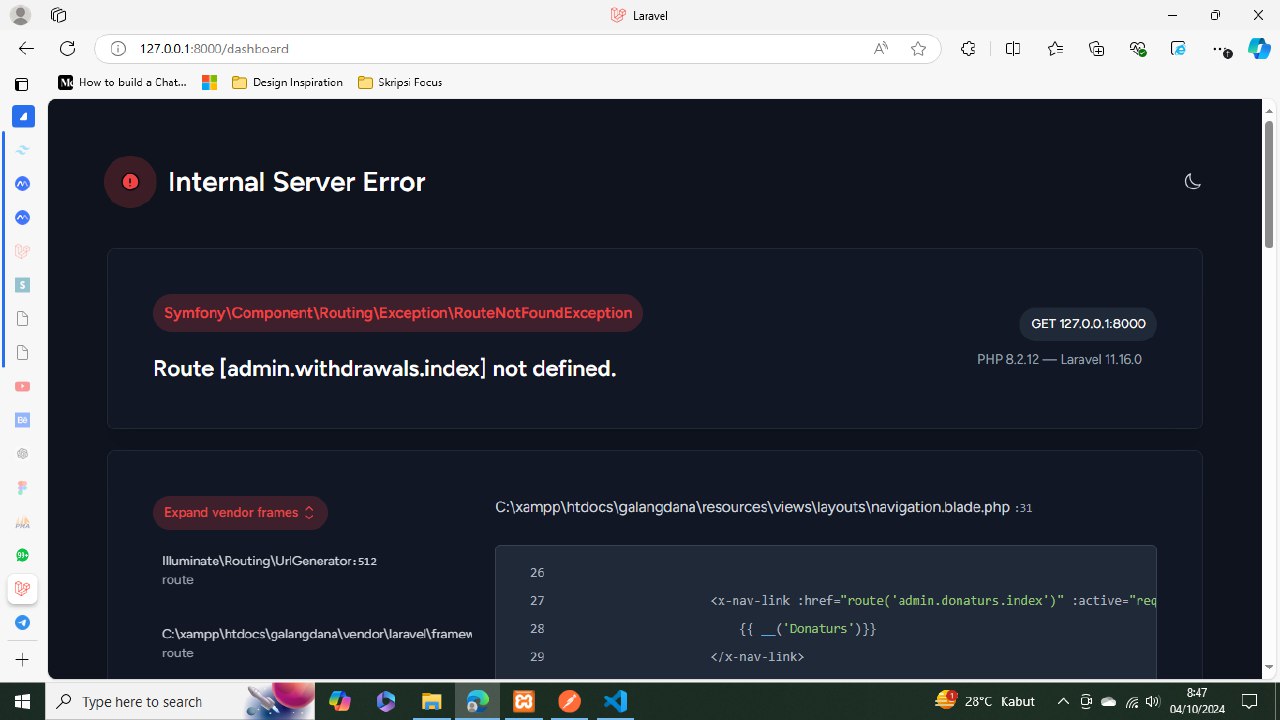Open the Extensions puzzle icon
The height and width of the screenshot is (720, 1280).
pyautogui.click(x=968, y=48)
